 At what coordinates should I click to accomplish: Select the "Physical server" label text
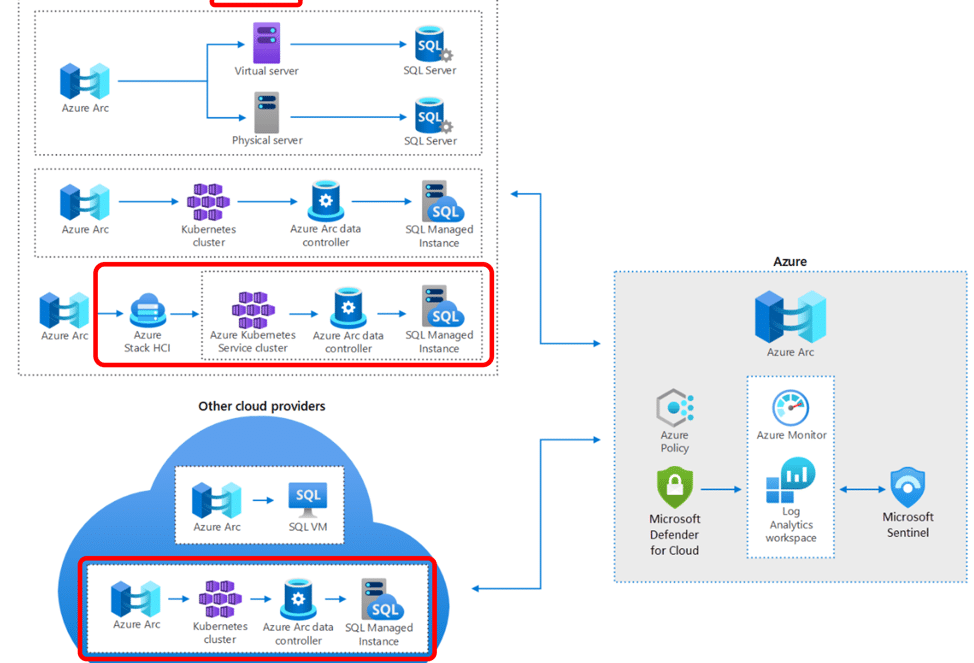coord(267,140)
